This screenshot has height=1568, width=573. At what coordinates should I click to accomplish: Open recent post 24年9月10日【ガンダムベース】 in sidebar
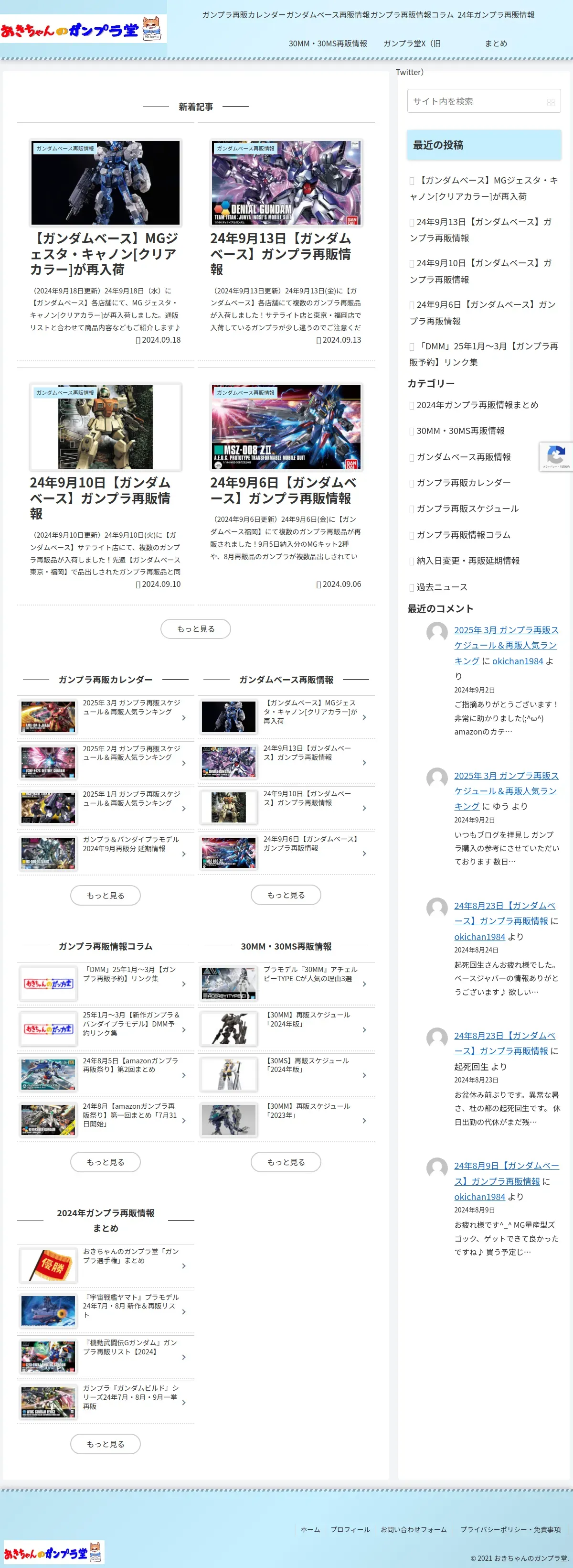click(x=480, y=271)
